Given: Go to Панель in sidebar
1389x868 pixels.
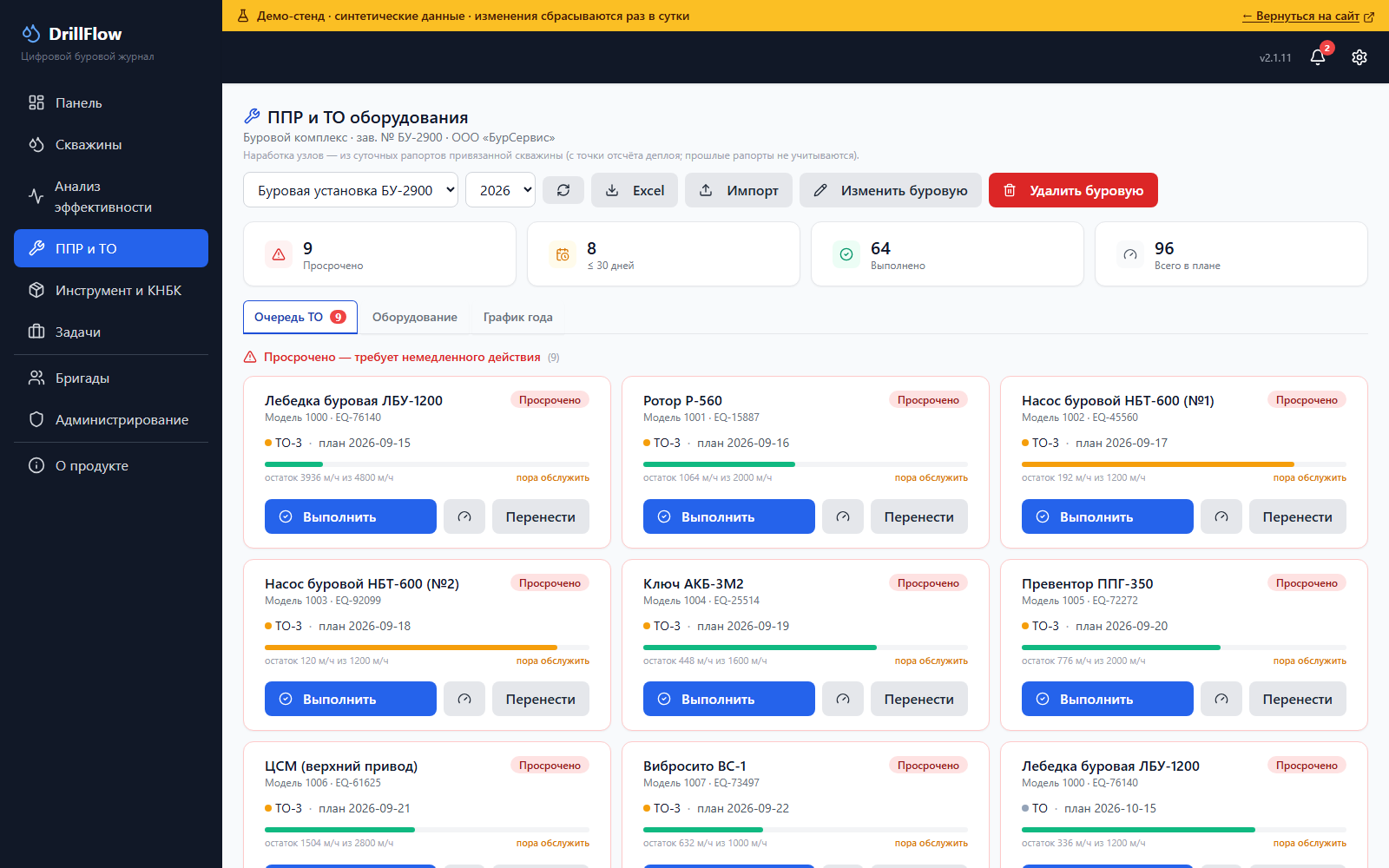Looking at the screenshot, I should pos(111,102).
